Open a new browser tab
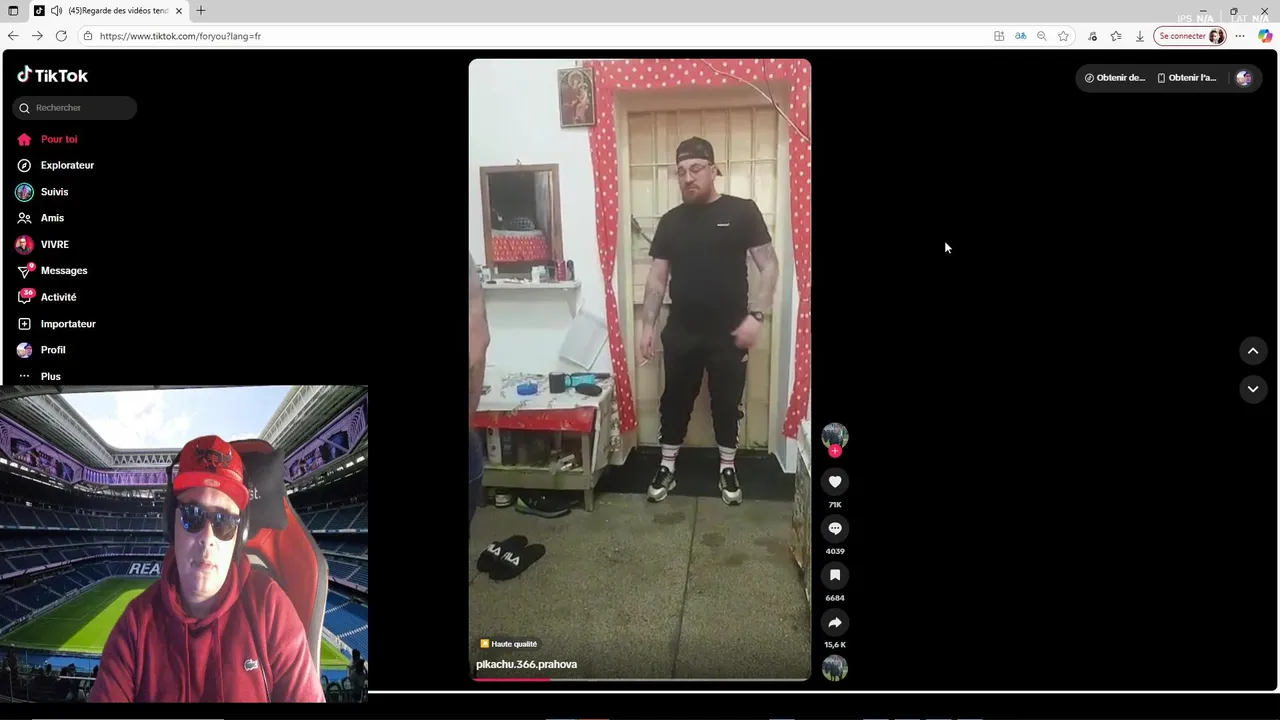Viewport: 1280px width, 720px height. (x=201, y=11)
